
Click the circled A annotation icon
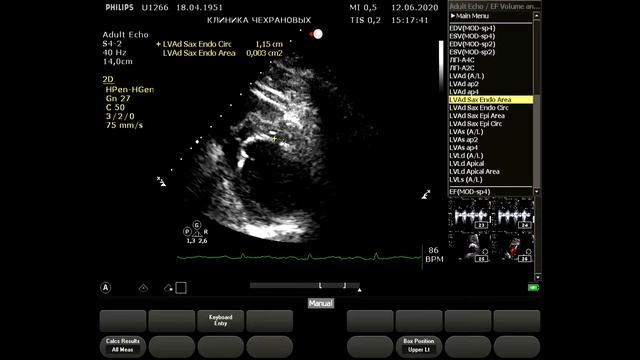105,288
